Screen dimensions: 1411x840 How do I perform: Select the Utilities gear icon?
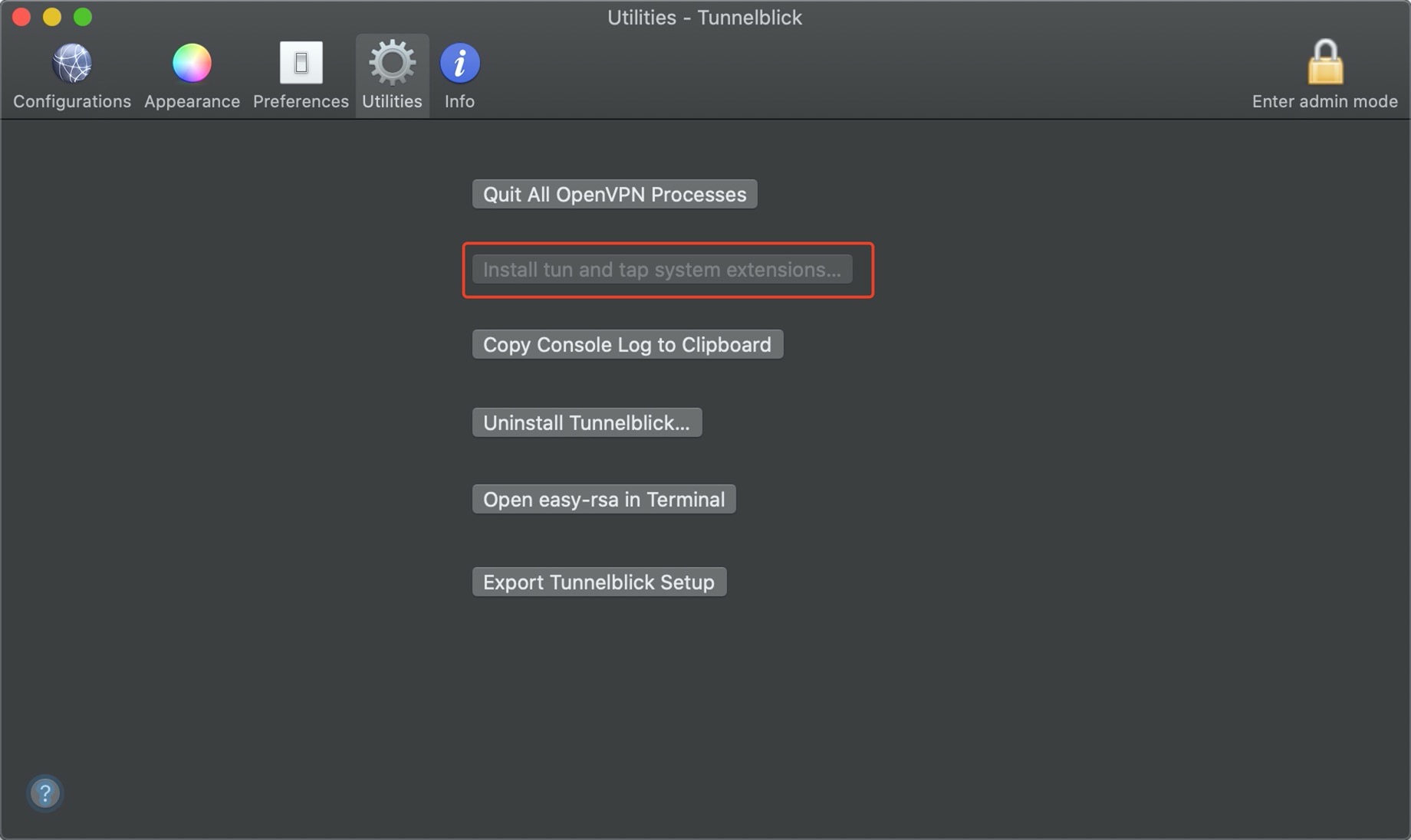(x=392, y=63)
